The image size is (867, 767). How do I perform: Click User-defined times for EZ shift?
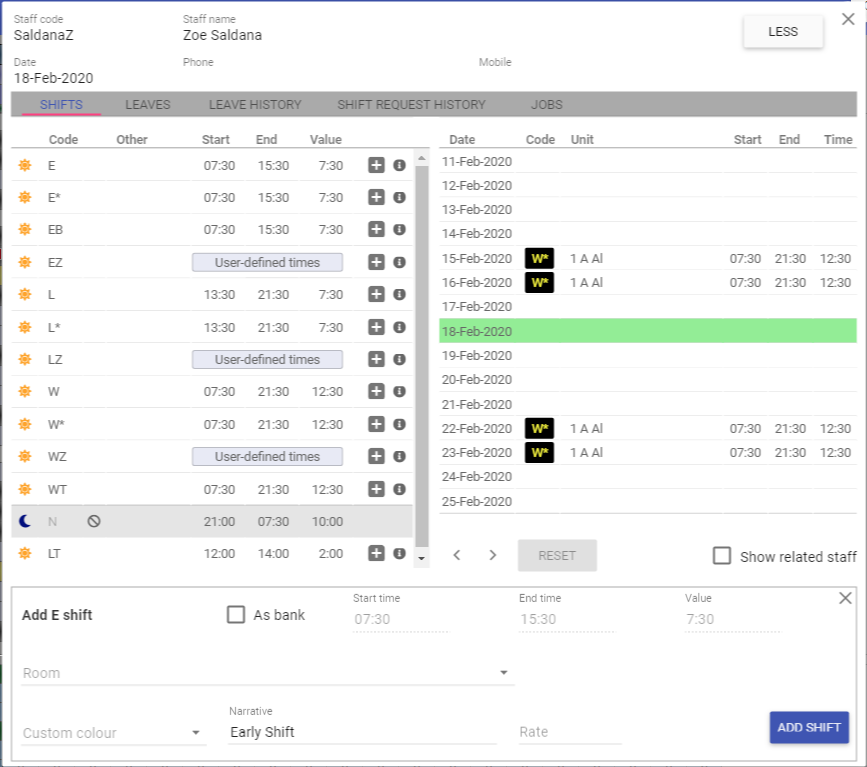[267, 262]
